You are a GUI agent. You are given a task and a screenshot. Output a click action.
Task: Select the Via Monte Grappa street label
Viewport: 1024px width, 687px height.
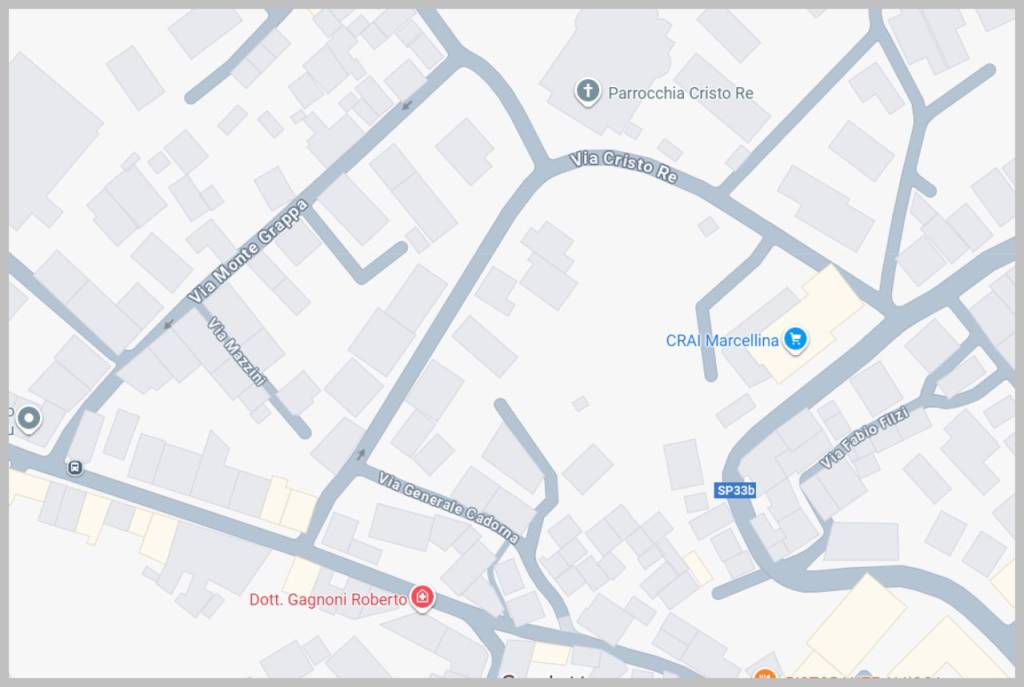pyautogui.click(x=248, y=251)
